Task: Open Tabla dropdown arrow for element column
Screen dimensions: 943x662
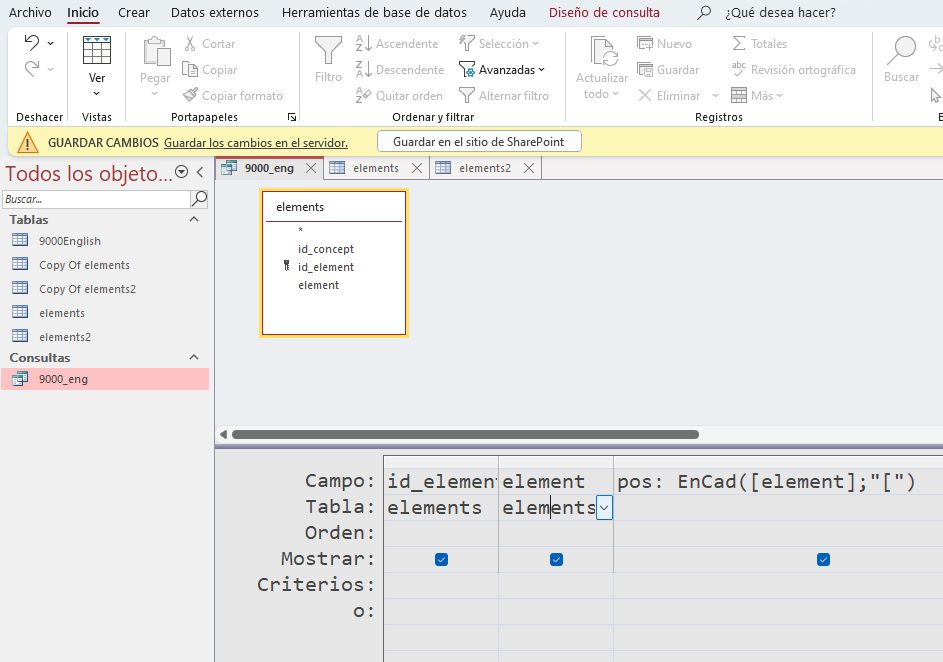Action: [604, 508]
